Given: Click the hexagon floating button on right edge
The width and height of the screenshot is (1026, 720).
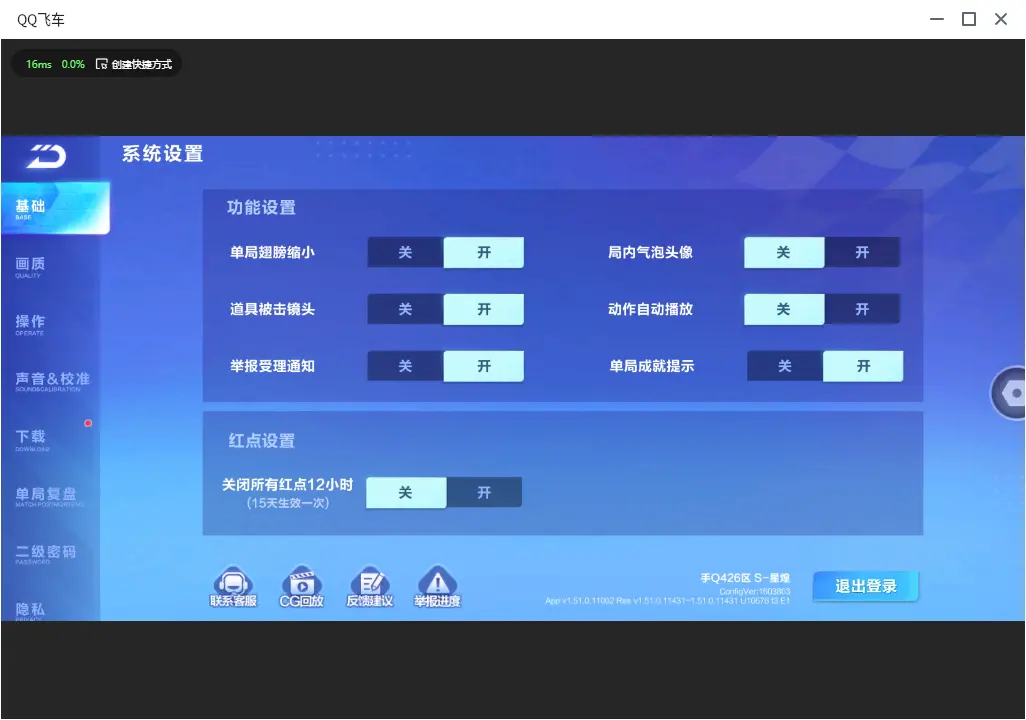Looking at the screenshot, I should click(x=1009, y=393).
